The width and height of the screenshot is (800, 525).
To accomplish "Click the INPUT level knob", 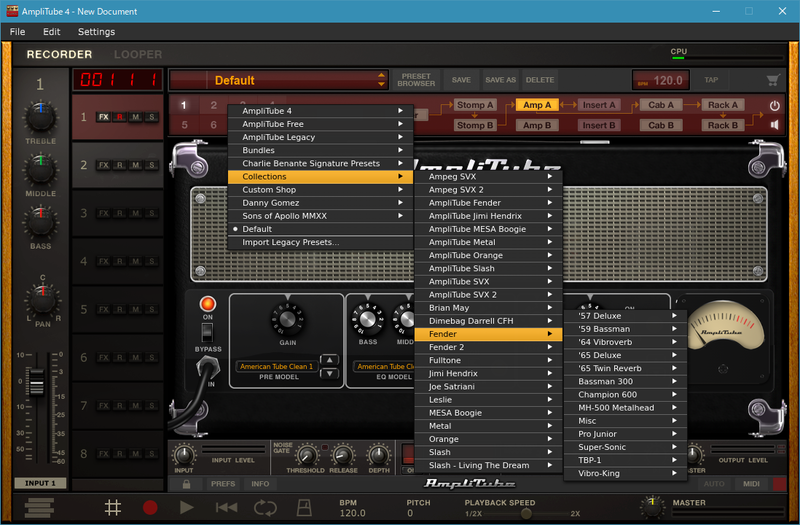I will click(184, 455).
